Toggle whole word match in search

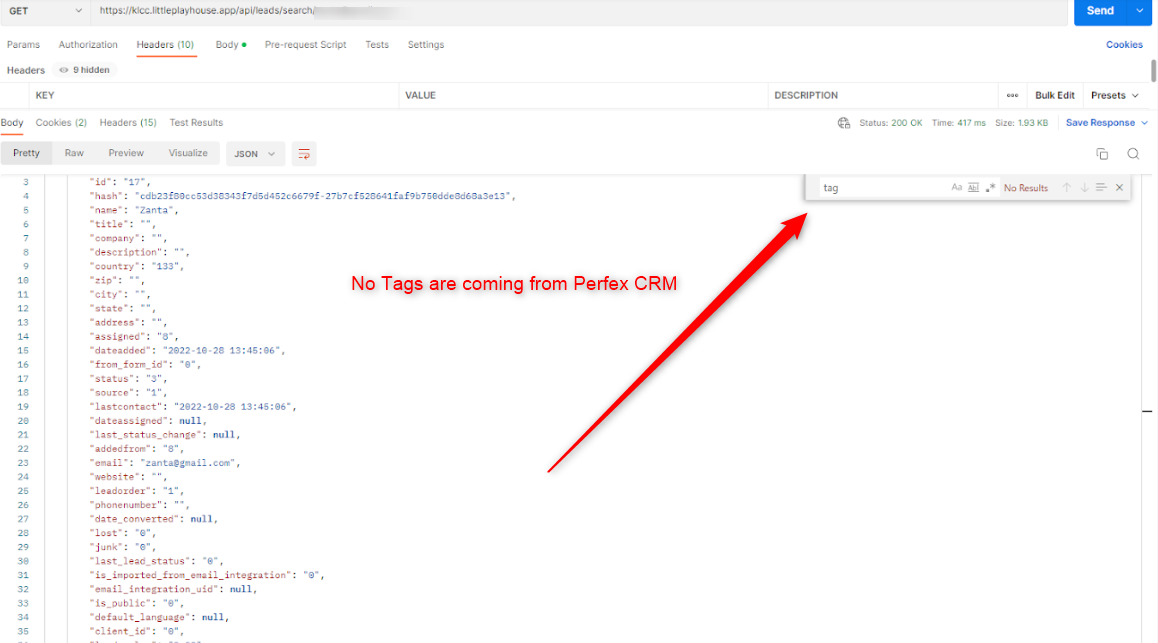point(973,188)
